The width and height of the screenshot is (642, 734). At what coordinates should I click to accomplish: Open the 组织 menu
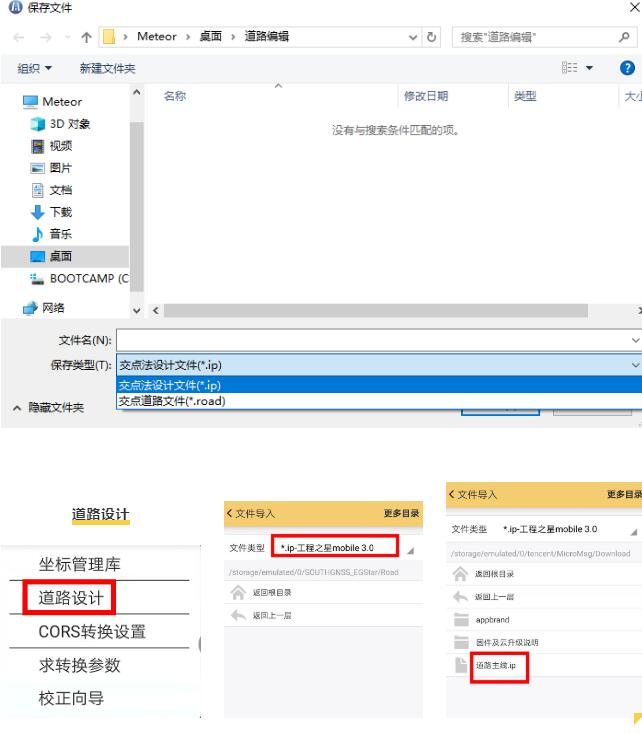coord(34,68)
